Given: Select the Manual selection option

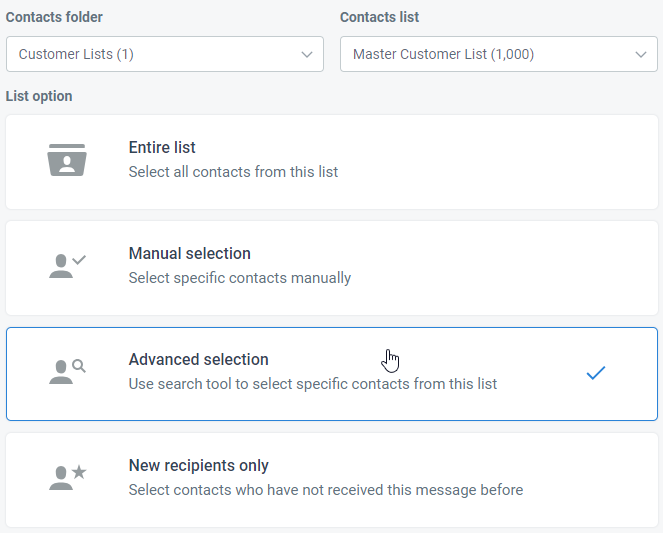Looking at the screenshot, I should (x=332, y=268).
